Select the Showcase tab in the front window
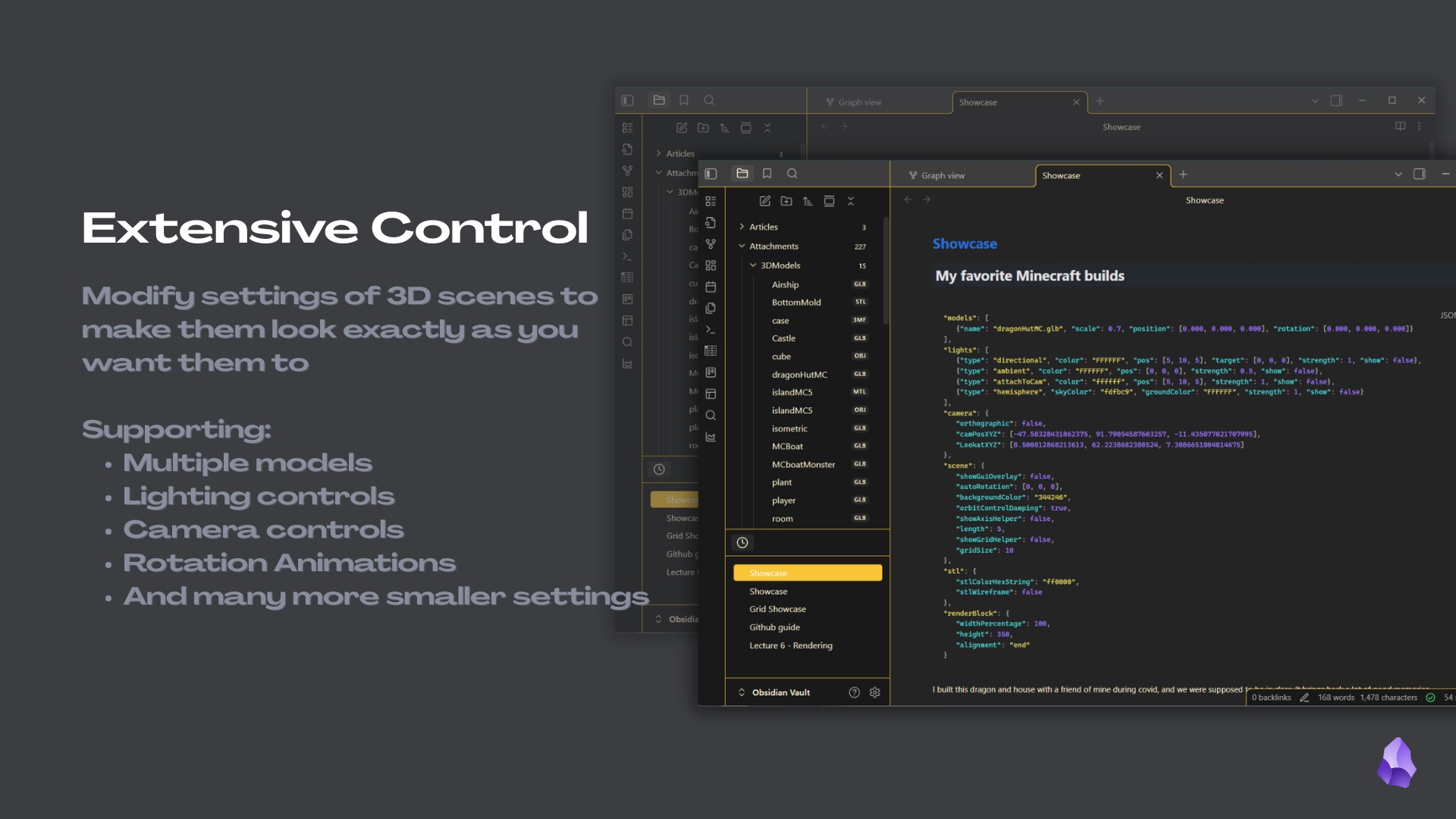This screenshot has height=819, width=1456. [1103, 175]
